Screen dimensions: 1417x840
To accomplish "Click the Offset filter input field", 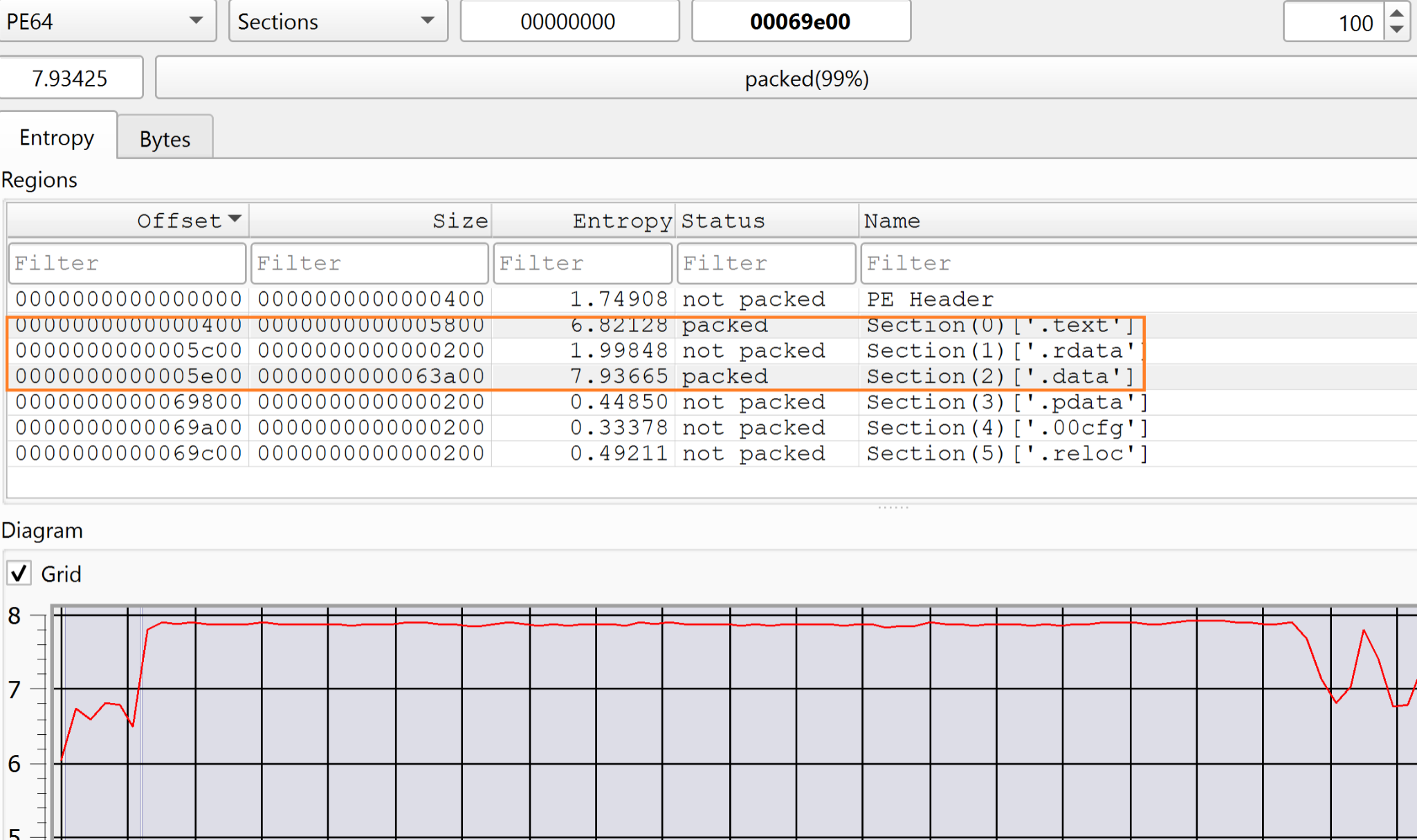I will pyautogui.click(x=127, y=263).
